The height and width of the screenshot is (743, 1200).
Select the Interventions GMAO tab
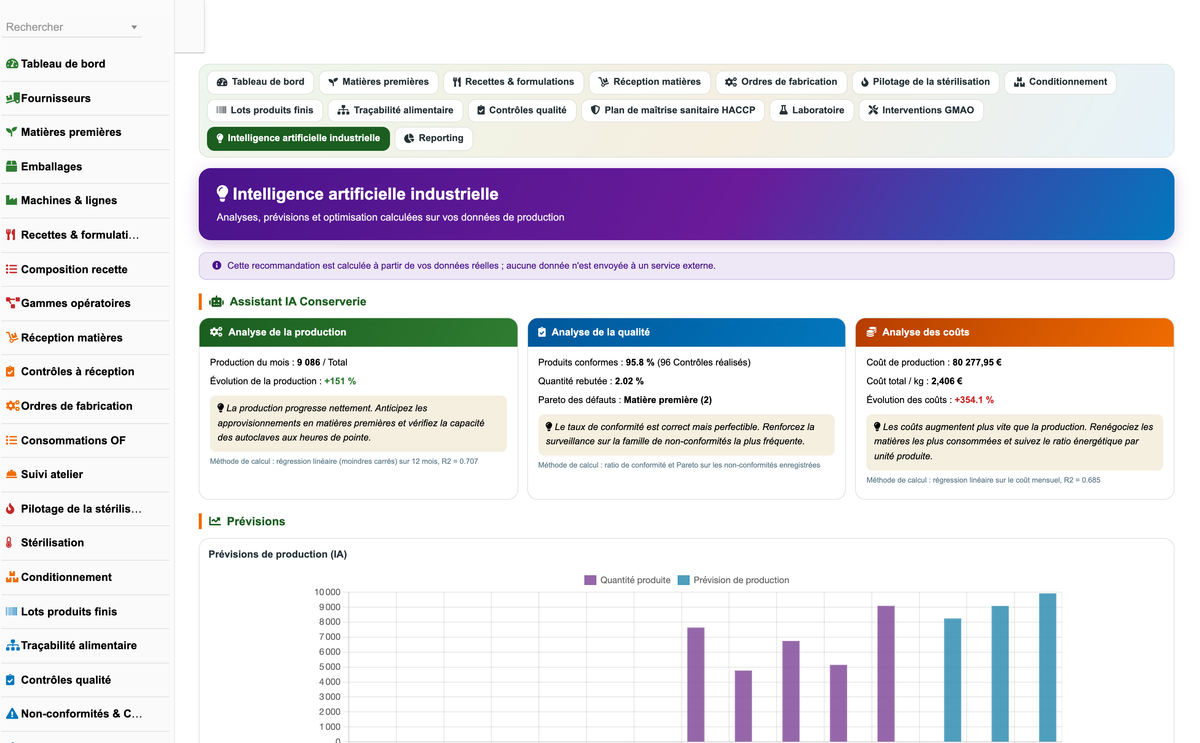pos(921,110)
